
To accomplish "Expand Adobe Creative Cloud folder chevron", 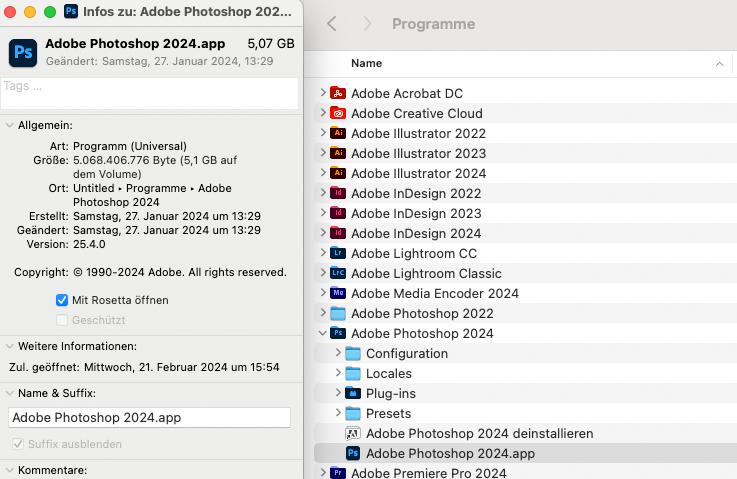I will 323,112.
